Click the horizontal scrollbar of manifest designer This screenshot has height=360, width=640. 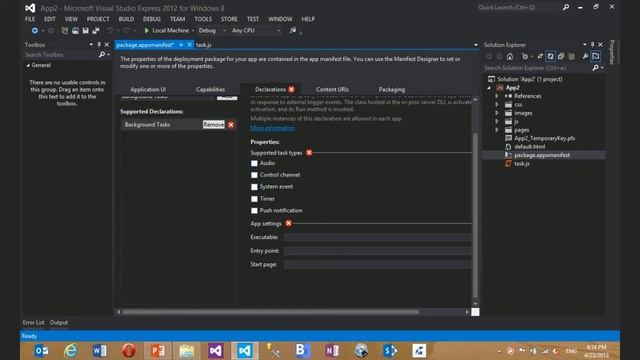(271, 312)
